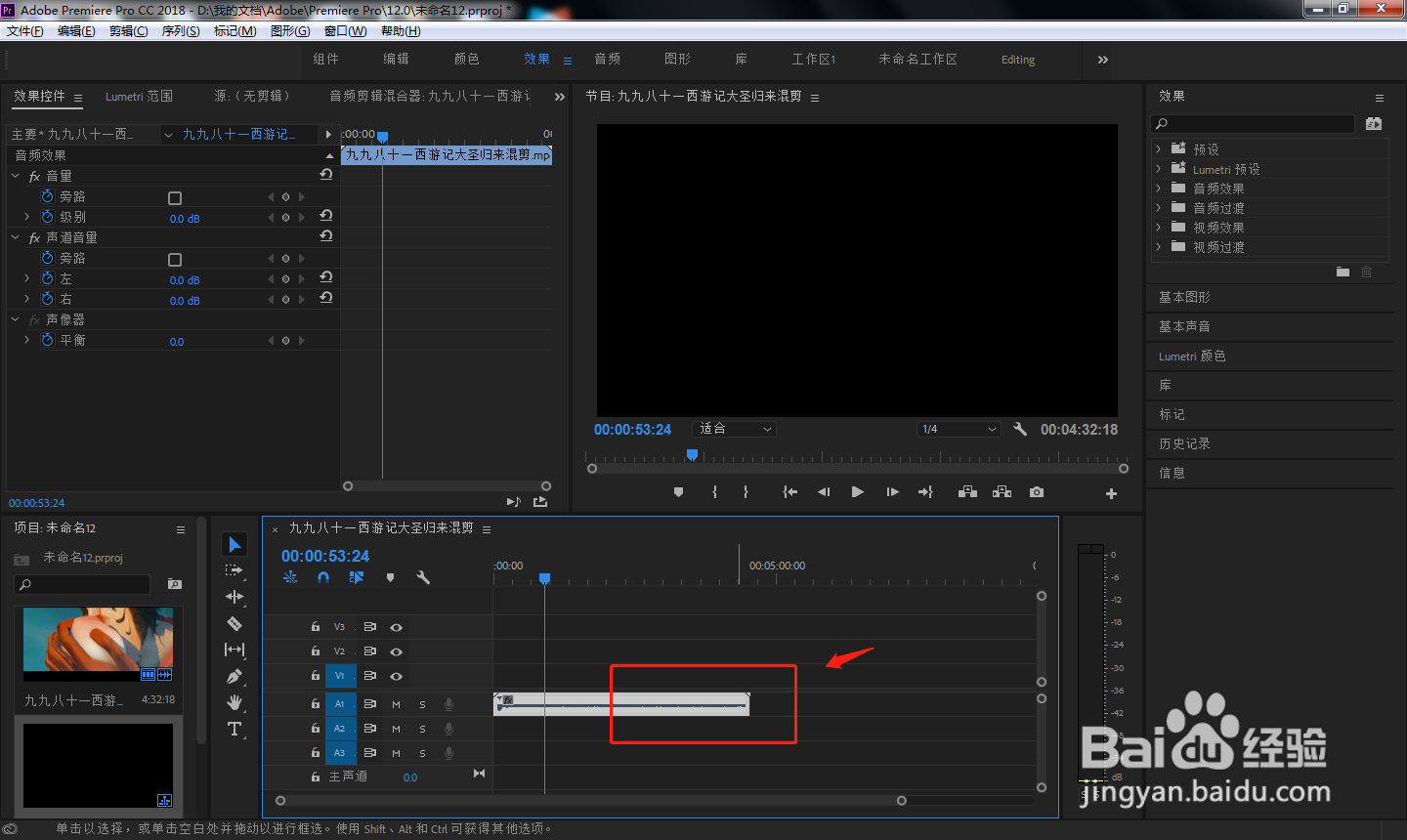Select the Slip tool
Image resolution: width=1407 pixels, height=840 pixels.
[234, 650]
